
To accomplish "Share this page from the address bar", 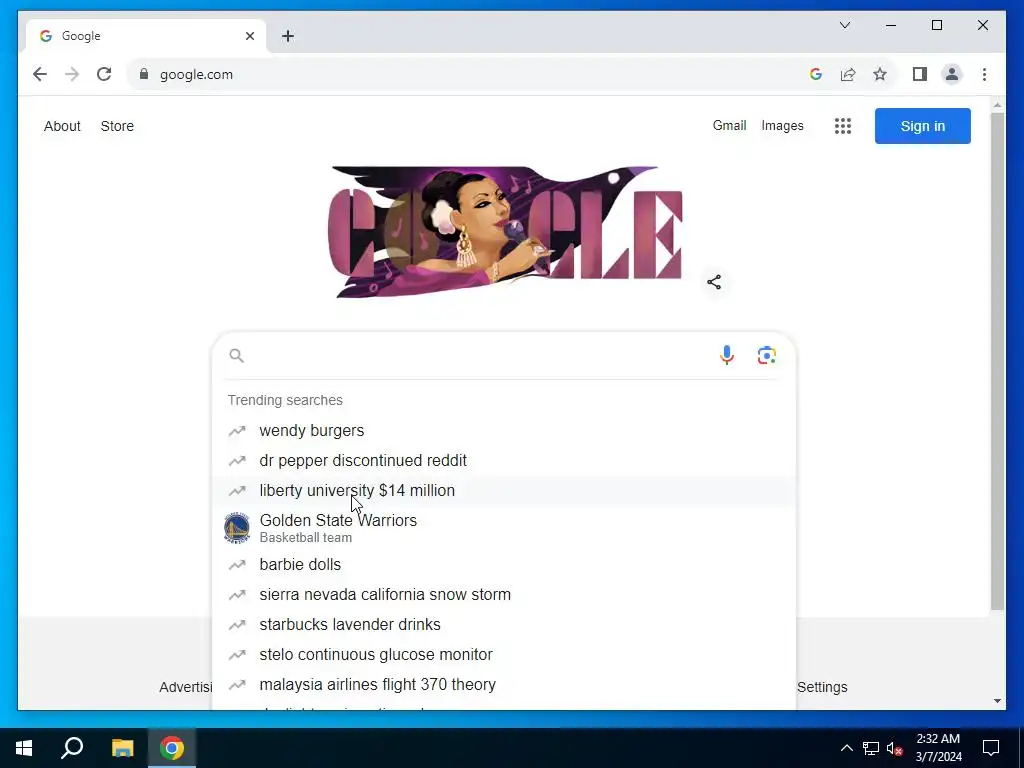I will 848,74.
